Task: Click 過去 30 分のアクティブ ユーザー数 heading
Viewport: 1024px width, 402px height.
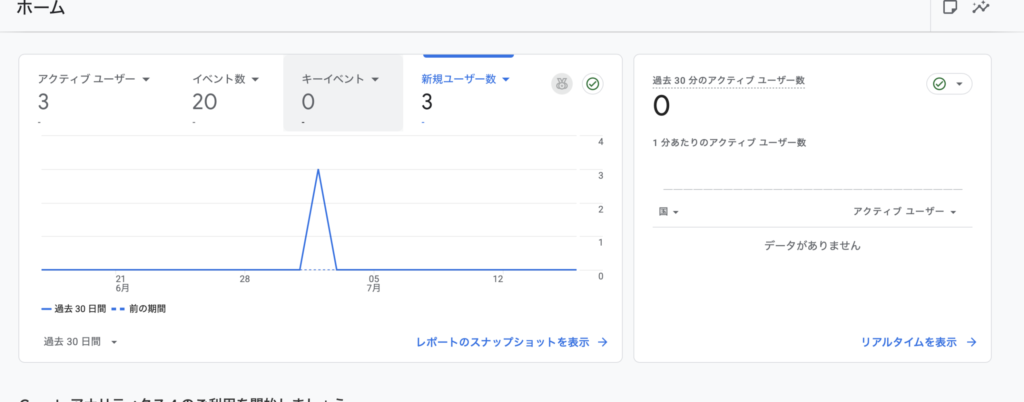Action: click(x=729, y=80)
